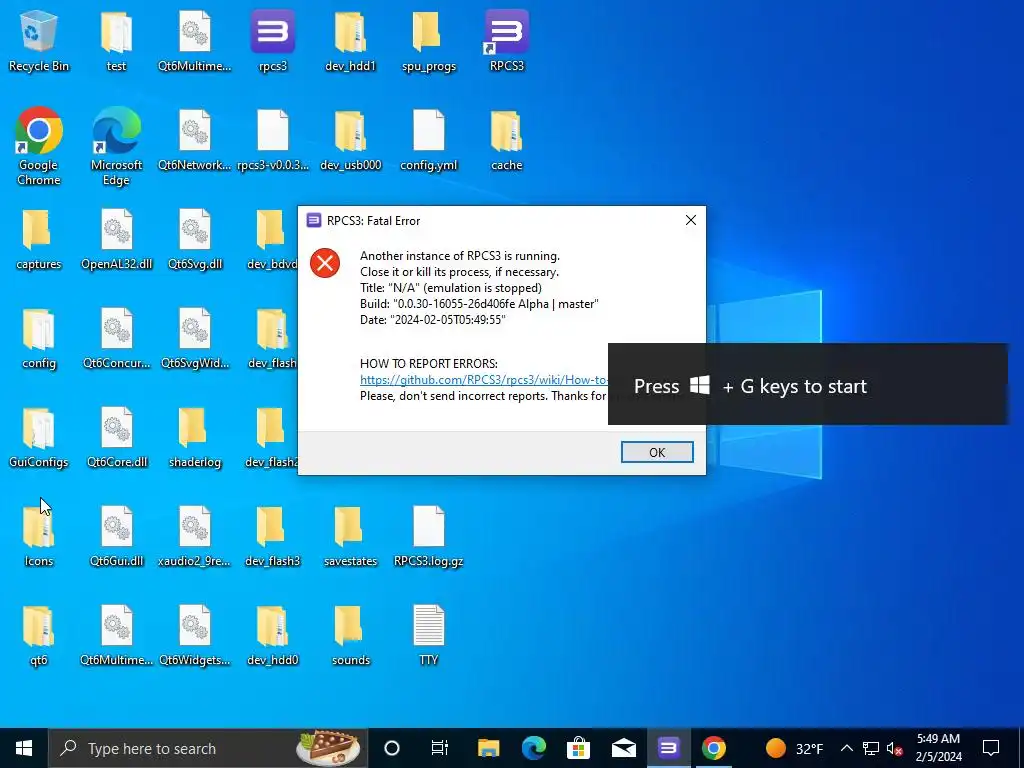
Task: Select the savestates folder
Action: pos(351,537)
